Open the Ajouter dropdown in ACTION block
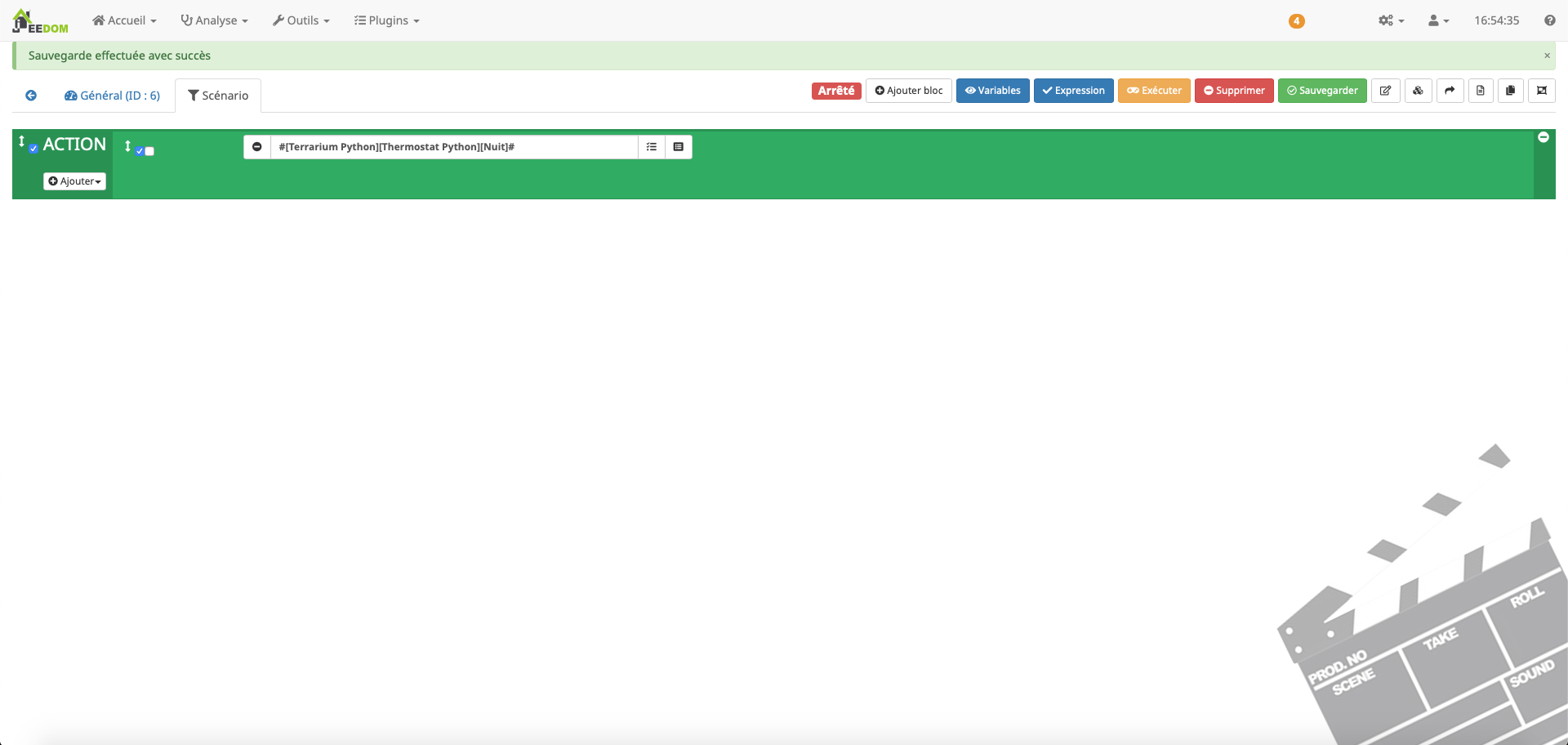The width and height of the screenshot is (1568, 745). coord(74,181)
